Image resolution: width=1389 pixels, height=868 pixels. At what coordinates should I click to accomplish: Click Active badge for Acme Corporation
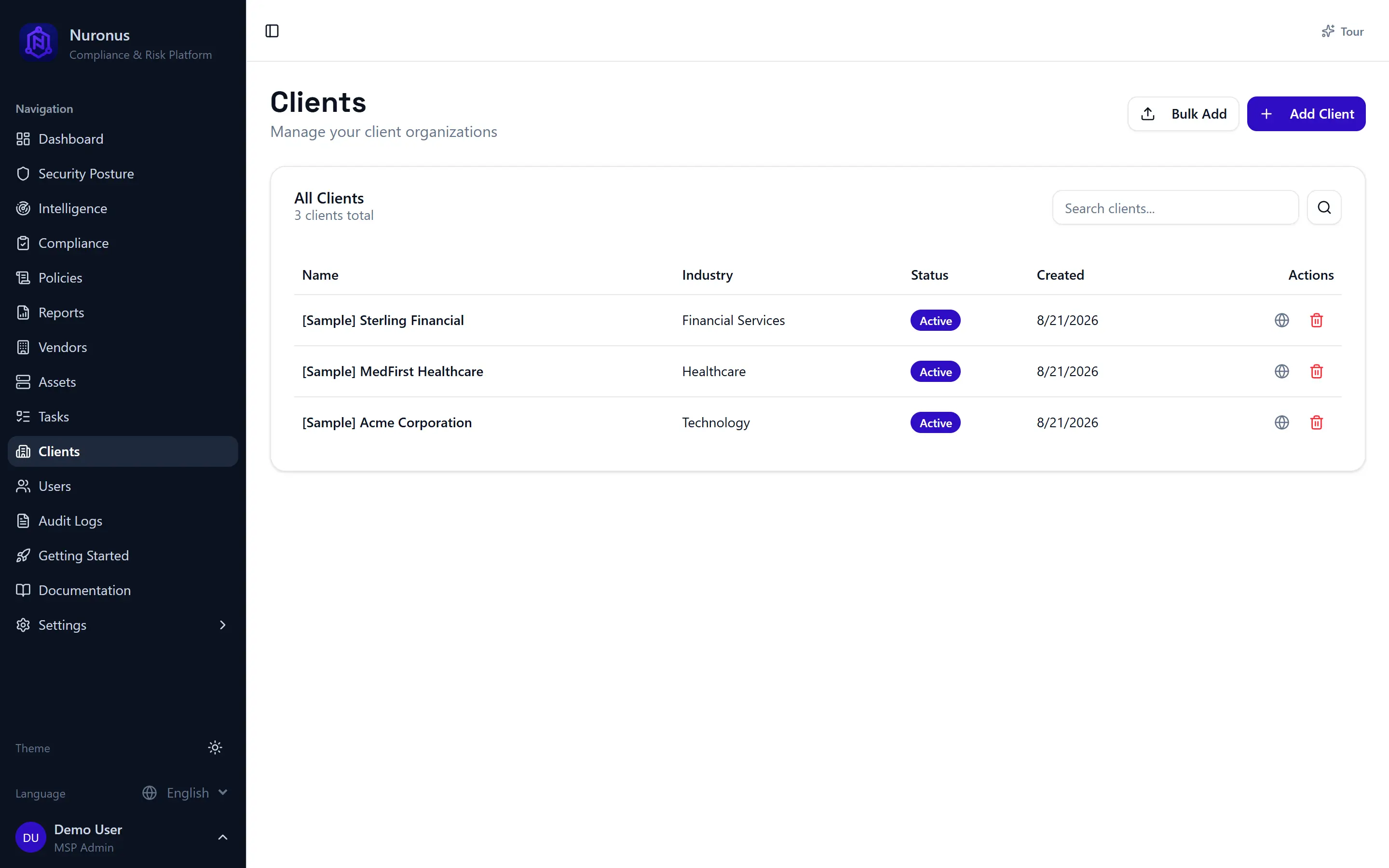[935, 422]
